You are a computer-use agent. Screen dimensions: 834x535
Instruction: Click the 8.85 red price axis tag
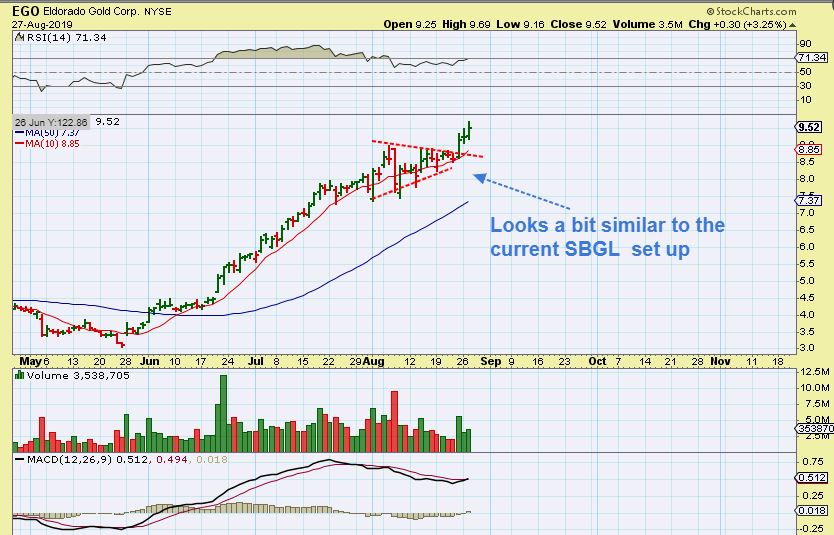(x=810, y=150)
